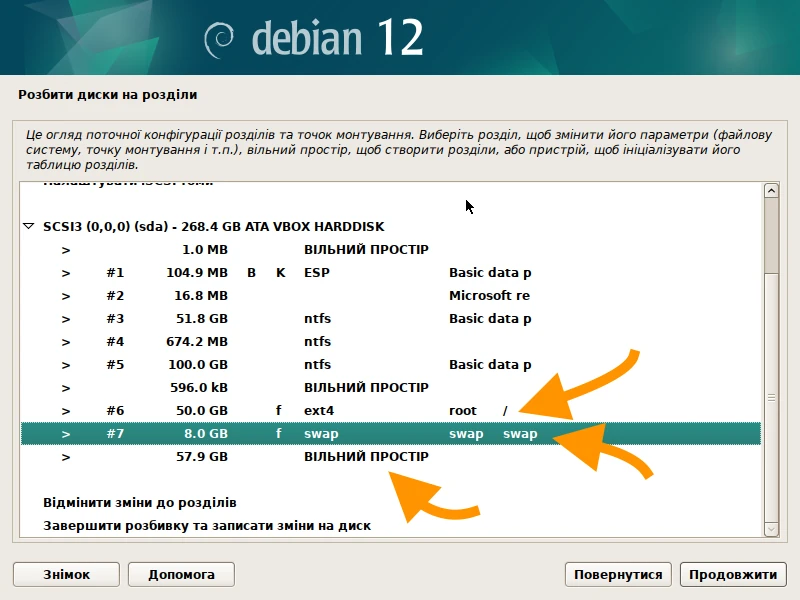
Task: Click the scrollbar down arrow
Action: (771, 530)
